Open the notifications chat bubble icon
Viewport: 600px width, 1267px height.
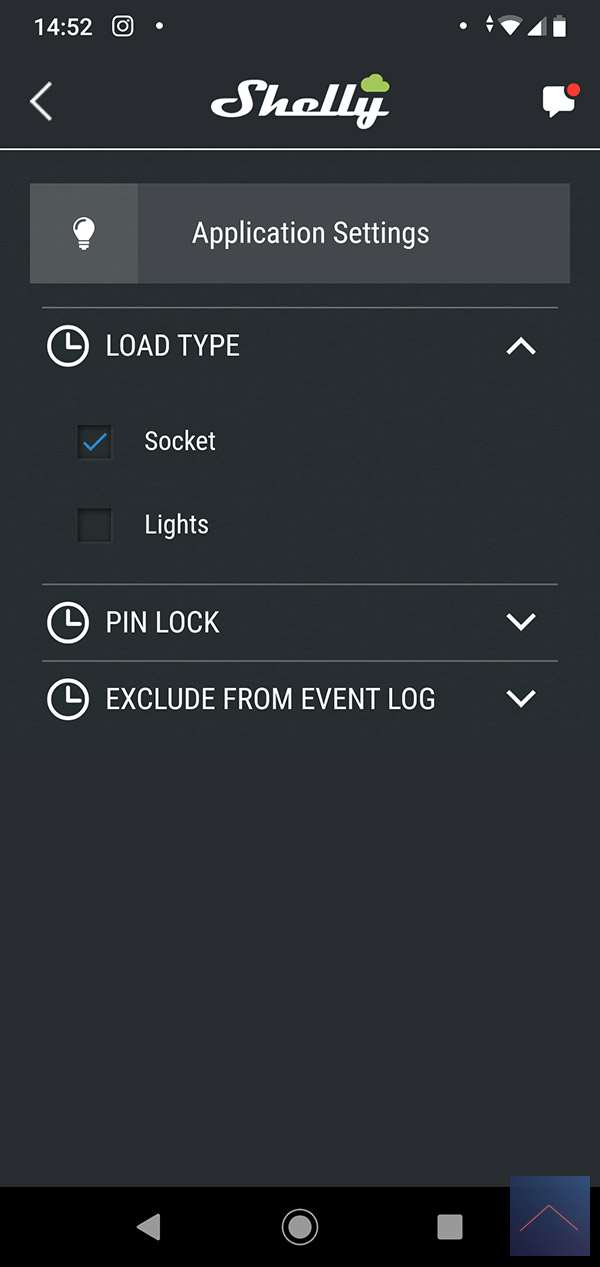(x=559, y=101)
